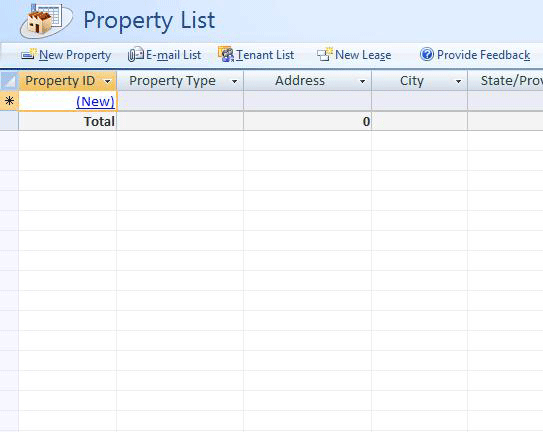Click the Total row selector box
The image size is (543, 432).
[x=9, y=121]
